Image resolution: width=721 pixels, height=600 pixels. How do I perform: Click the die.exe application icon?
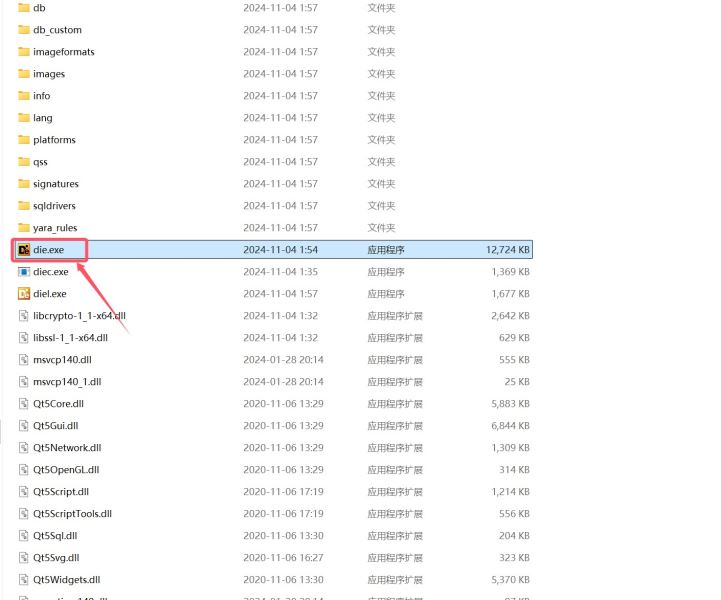pyautogui.click(x=24, y=250)
